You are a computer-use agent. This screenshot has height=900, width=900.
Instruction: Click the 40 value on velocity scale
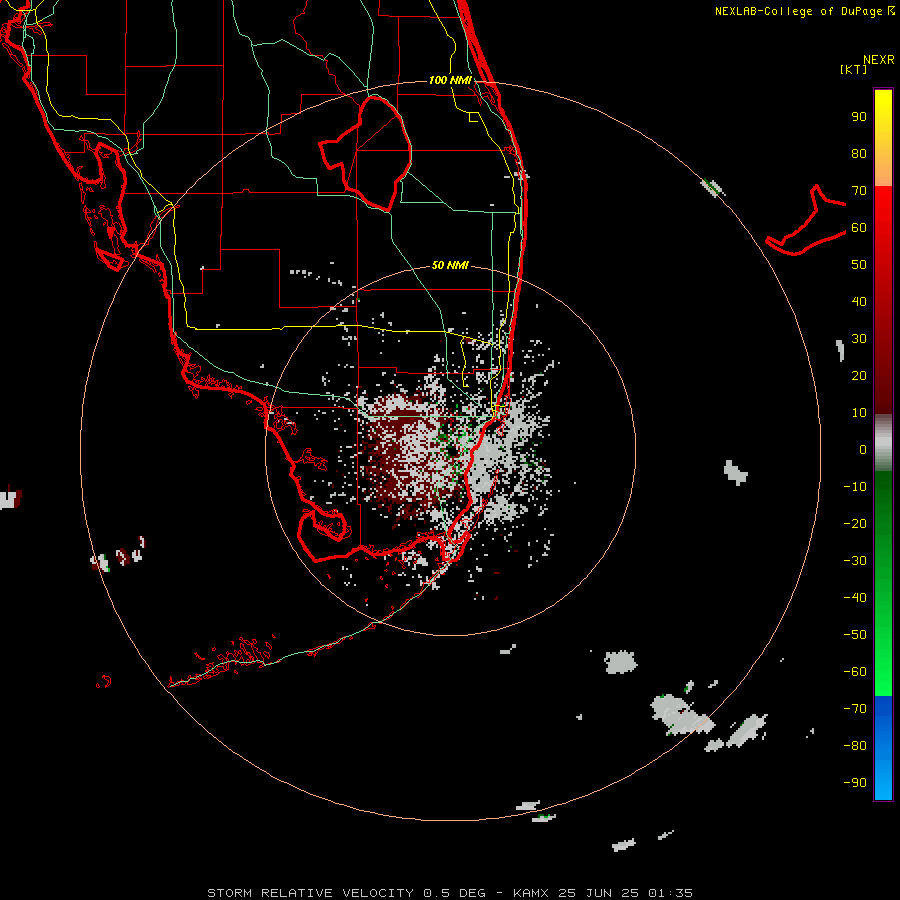click(x=859, y=301)
